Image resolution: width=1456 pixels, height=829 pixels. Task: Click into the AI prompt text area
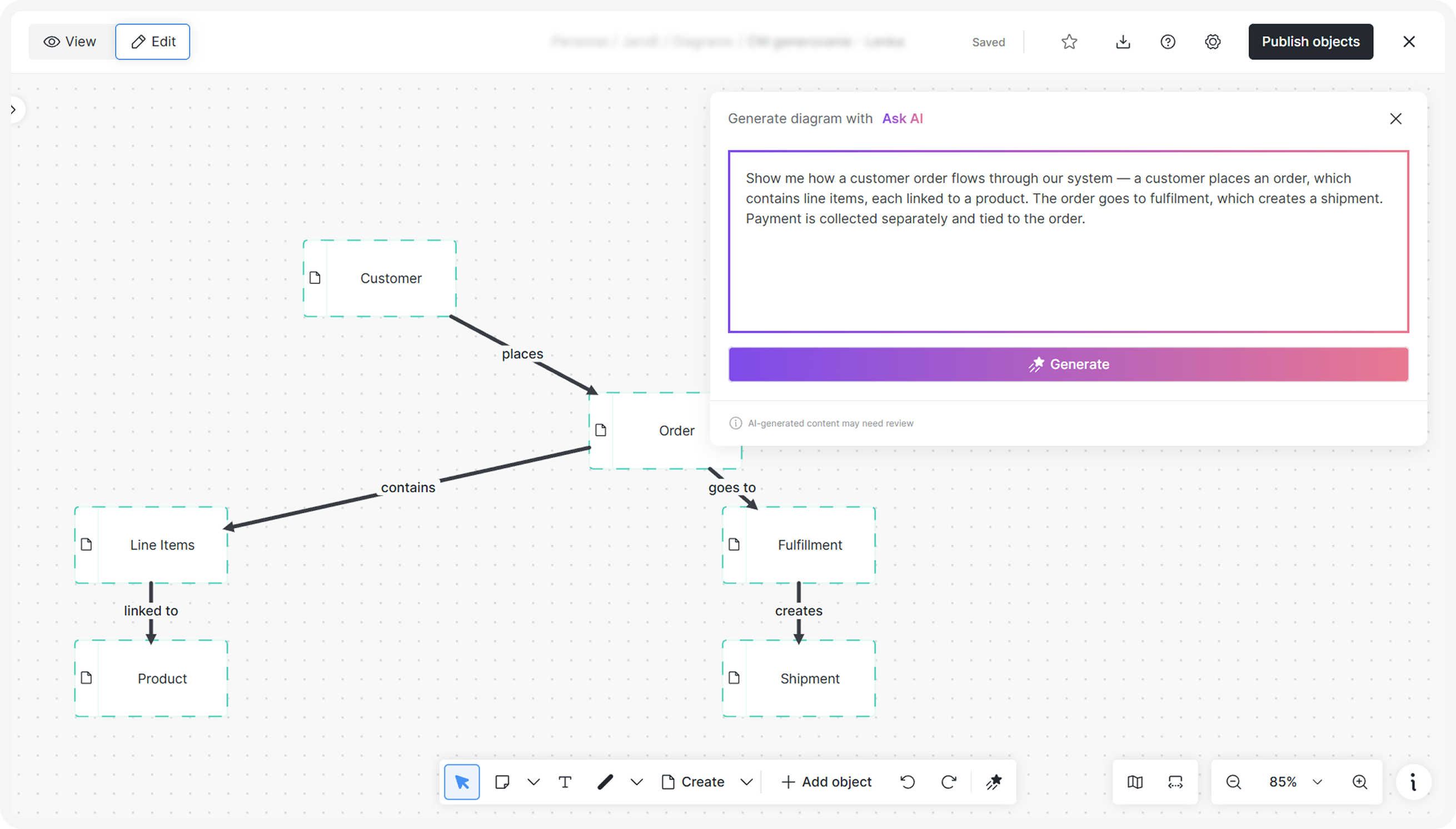click(1068, 241)
